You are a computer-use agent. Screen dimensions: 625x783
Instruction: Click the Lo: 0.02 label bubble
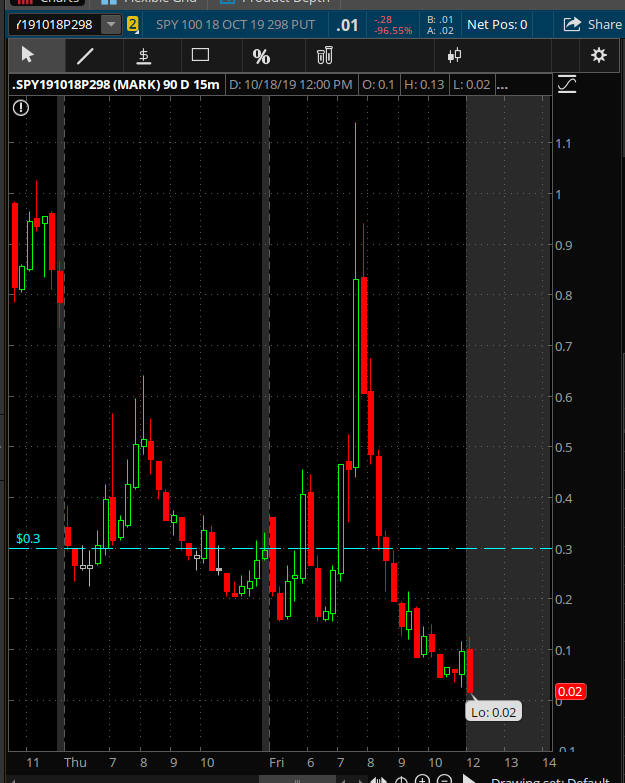tap(493, 712)
